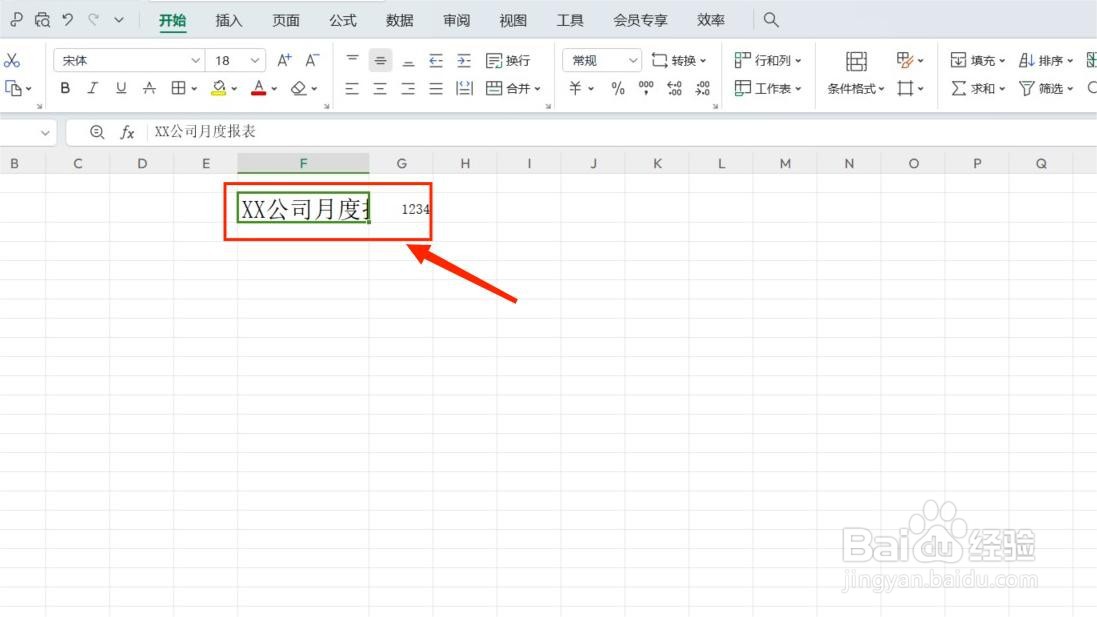Screen dimensions: 1097x617
Task: Open the font size 18 dropdown
Action: (255, 60)
